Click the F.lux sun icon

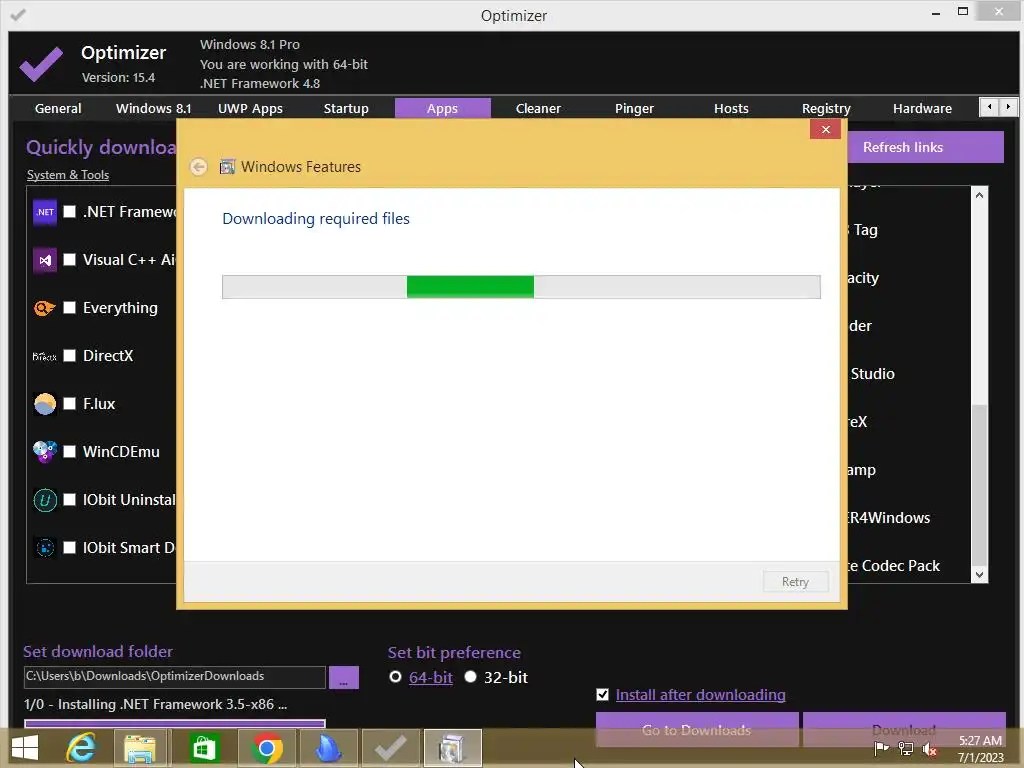coord(44,404)
